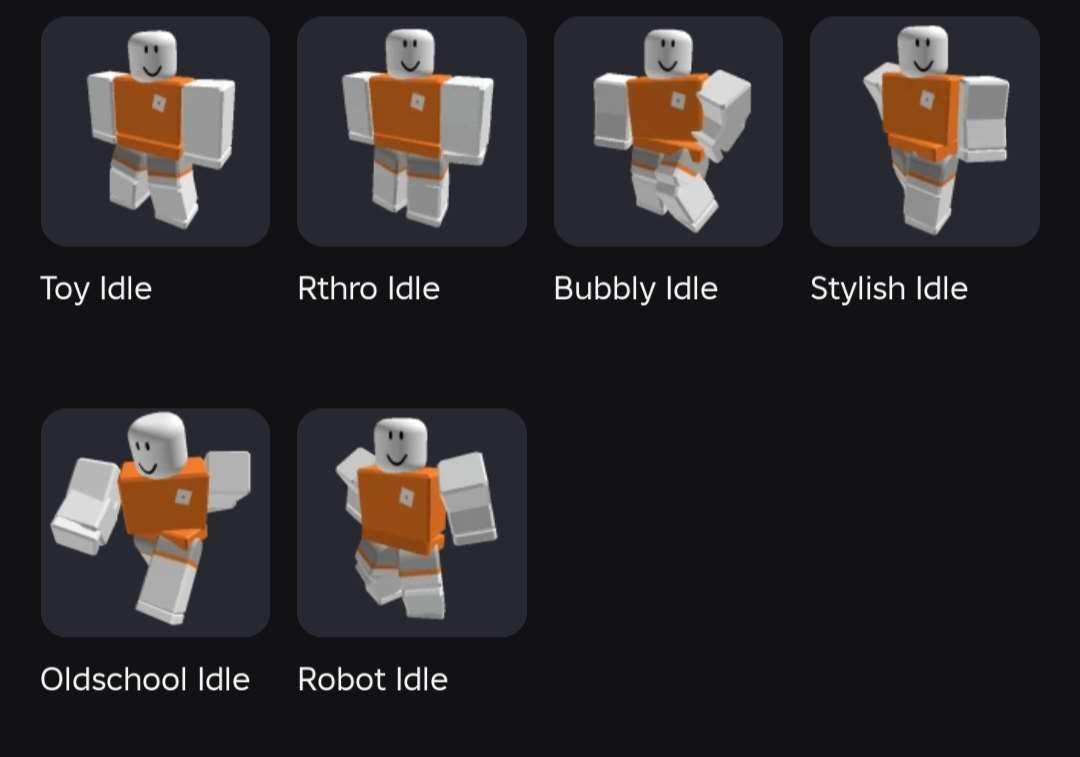Click the smiling head in Toy Idle preview
The height and width of the screenshot is (757, 1080).
coord(152,55)
